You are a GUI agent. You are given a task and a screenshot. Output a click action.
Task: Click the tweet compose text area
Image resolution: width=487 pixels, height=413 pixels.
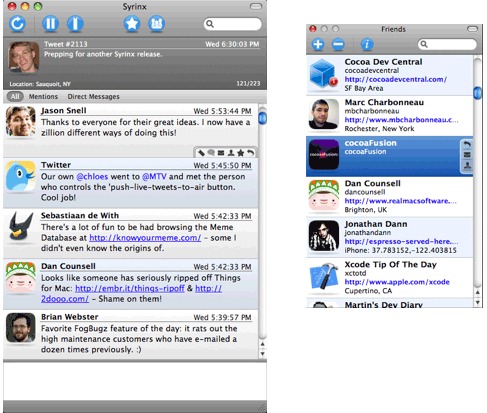[x=135, y=381]
